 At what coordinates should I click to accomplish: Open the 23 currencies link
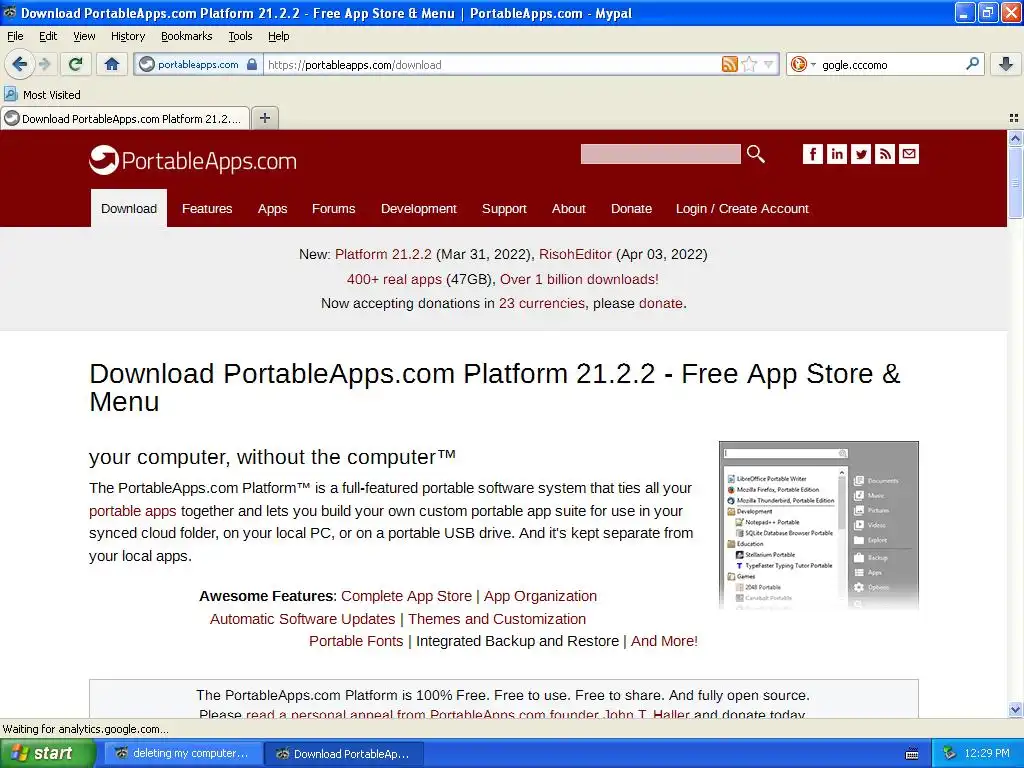pyautogui.click(x=542, y=303)
